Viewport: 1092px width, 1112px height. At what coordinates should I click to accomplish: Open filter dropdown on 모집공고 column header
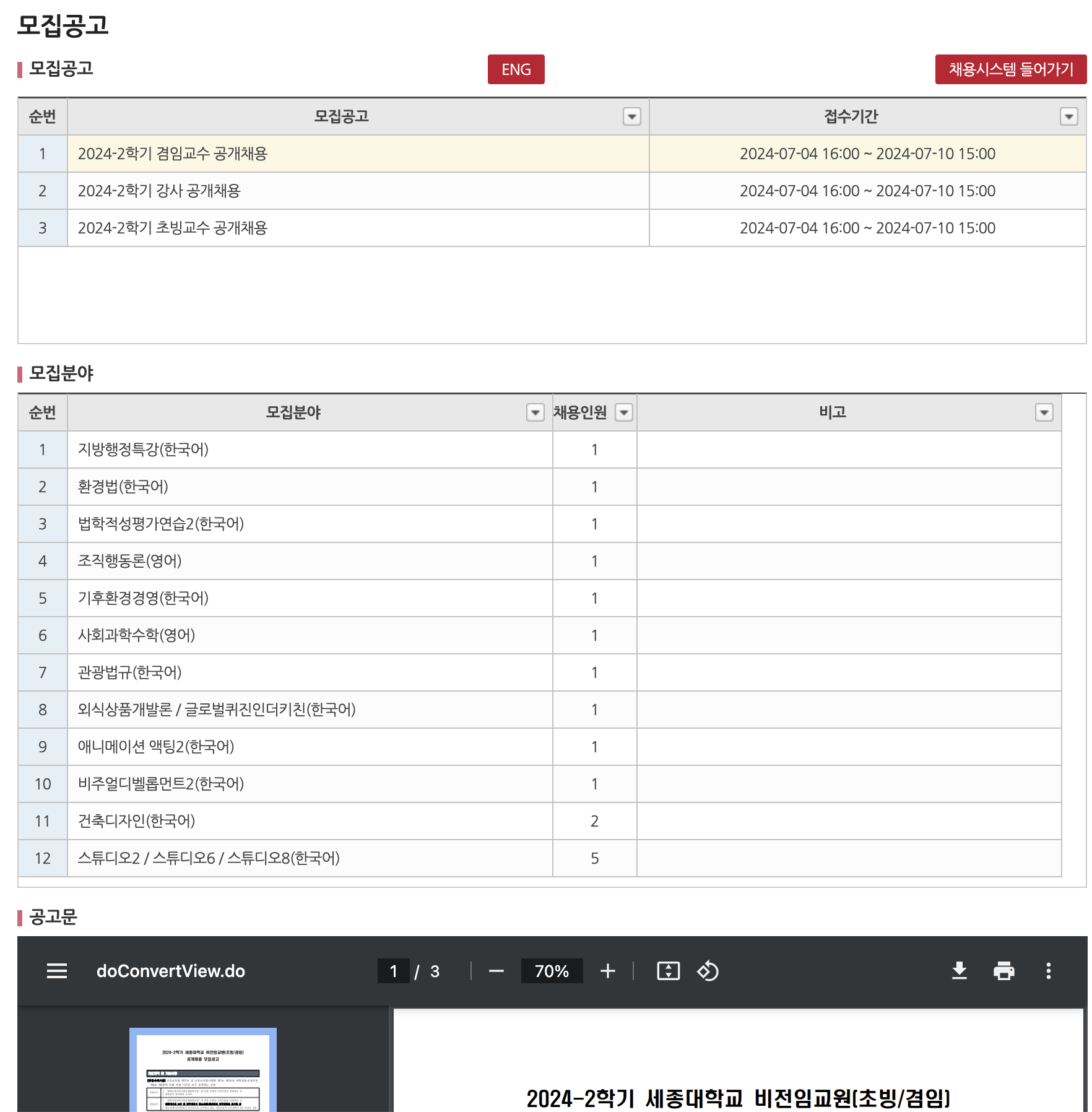pos(631,116)
